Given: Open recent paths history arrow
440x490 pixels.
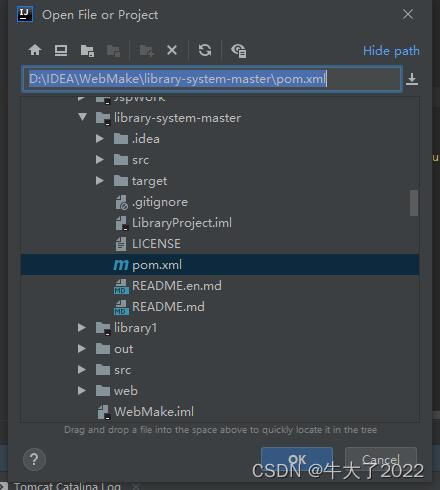Looking at the screenshot, I should (x=412, y=79).
